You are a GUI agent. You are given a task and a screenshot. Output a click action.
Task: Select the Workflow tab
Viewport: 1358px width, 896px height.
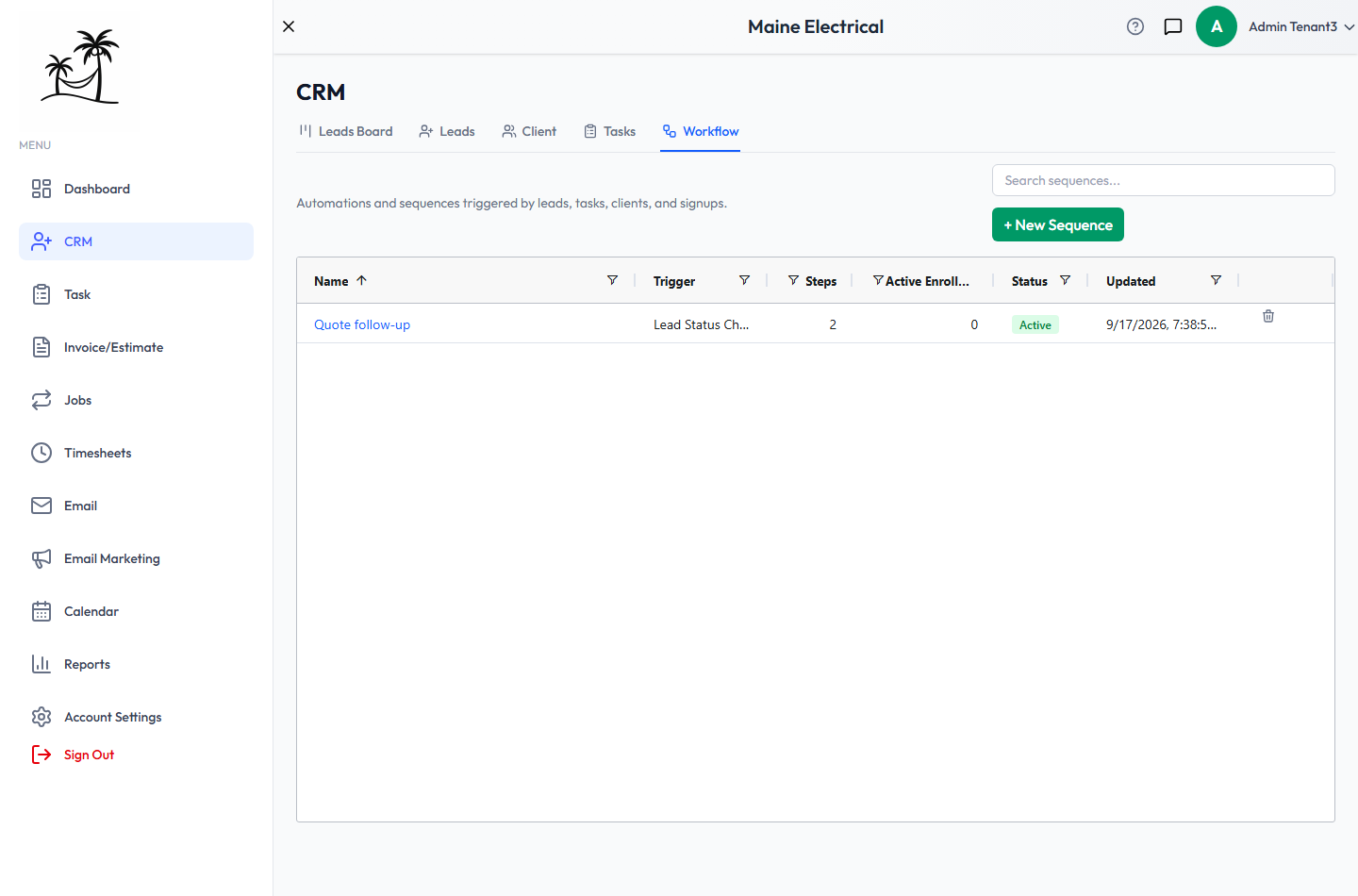(x=700, y=131)
